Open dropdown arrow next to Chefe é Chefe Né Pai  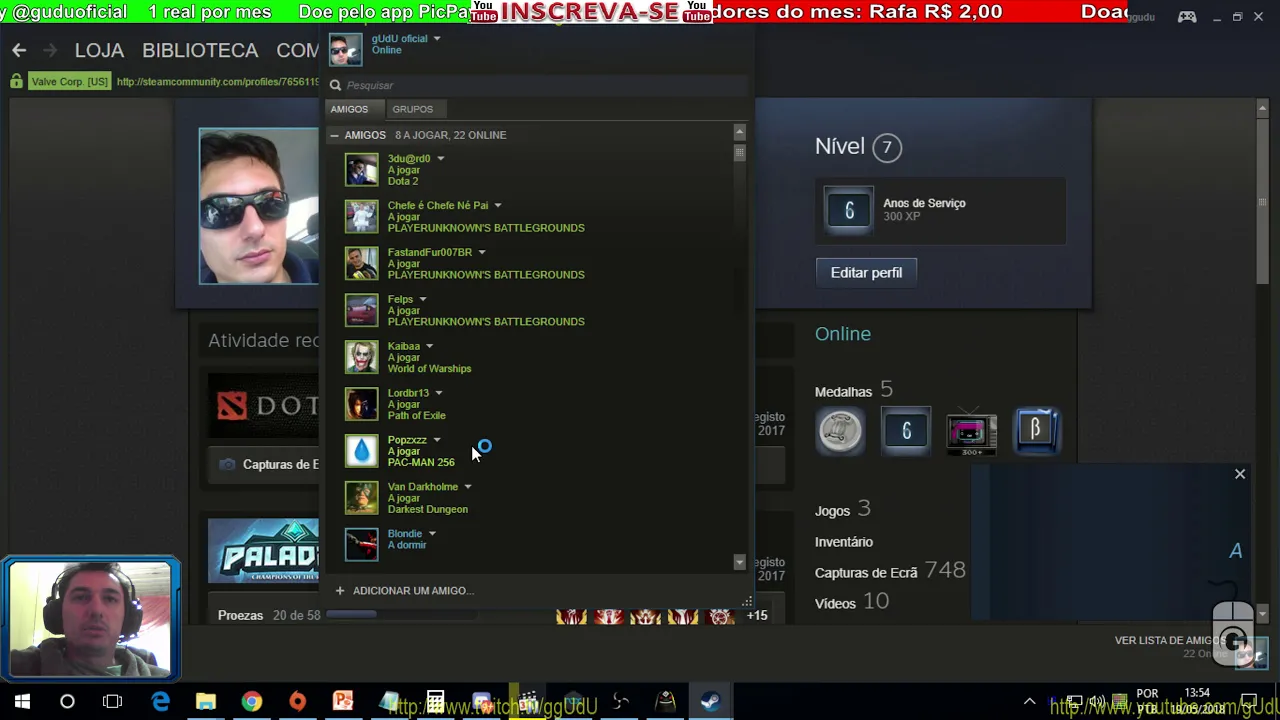pyautogui.click(x=497, y=205)
